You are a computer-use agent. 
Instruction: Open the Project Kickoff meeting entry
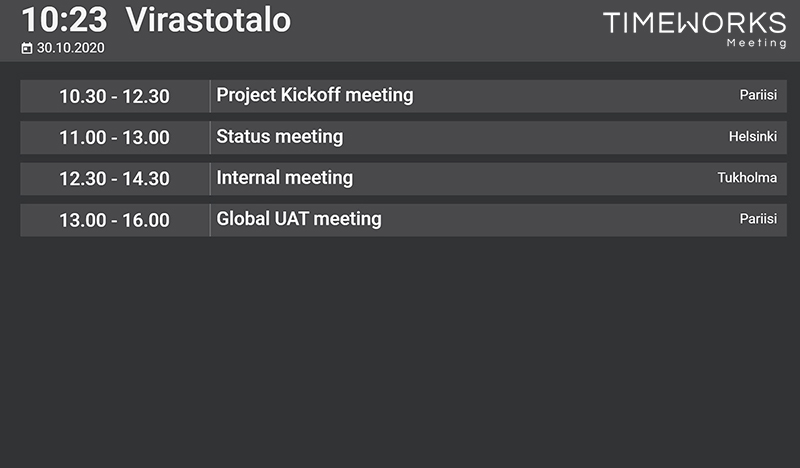(404, 96)
